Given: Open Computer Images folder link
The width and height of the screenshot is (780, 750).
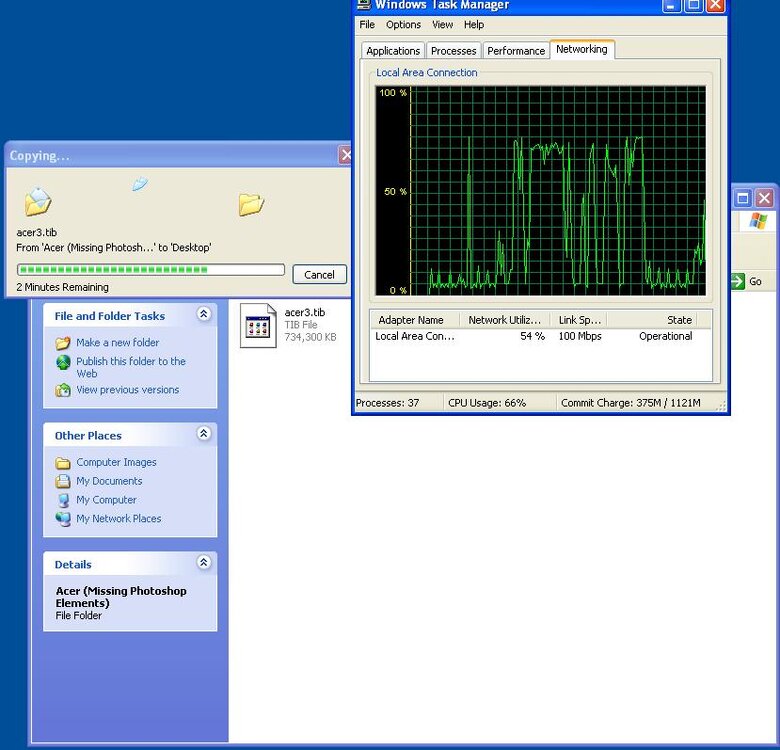Looking at the screenshot, I should tap(116, 462).
